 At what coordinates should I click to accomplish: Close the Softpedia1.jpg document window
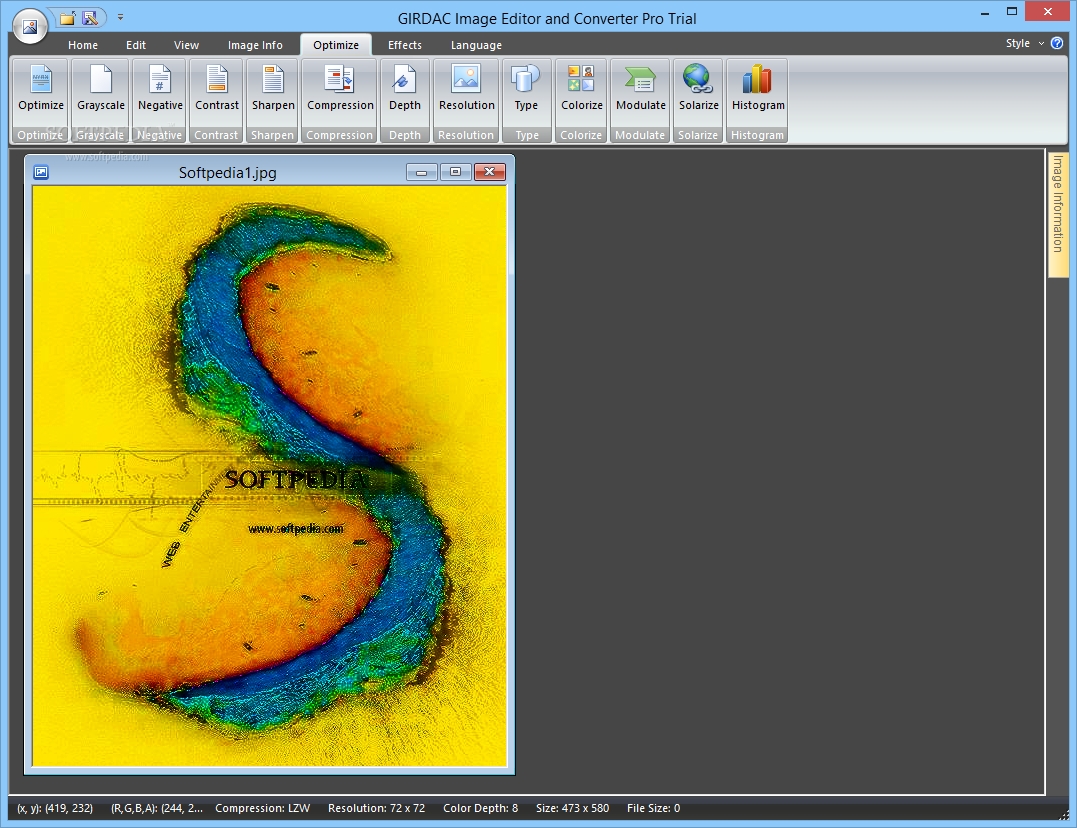[489, 172]
